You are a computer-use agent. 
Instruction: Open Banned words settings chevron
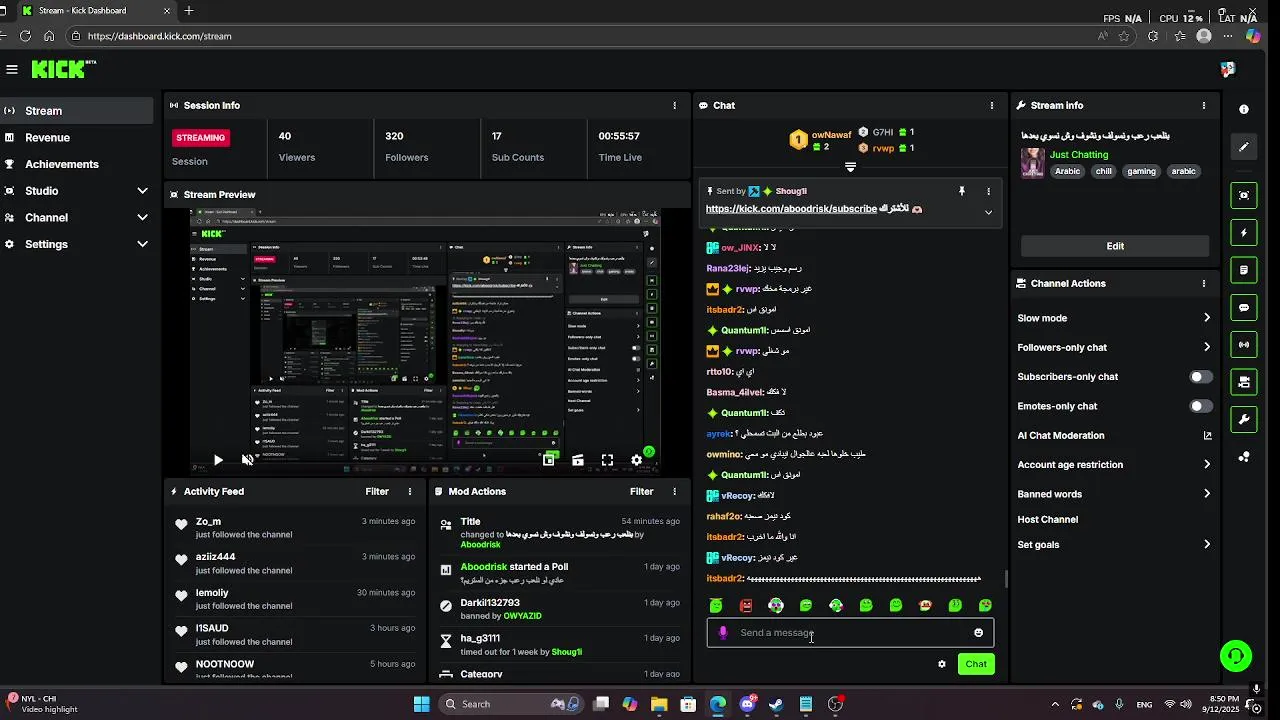[1207, 494]
